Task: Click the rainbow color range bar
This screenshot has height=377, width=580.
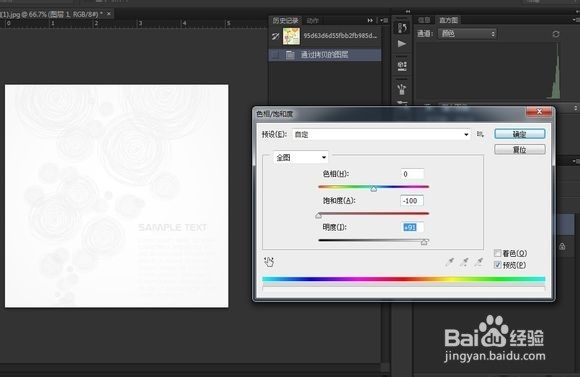Action: click(404, 279)
